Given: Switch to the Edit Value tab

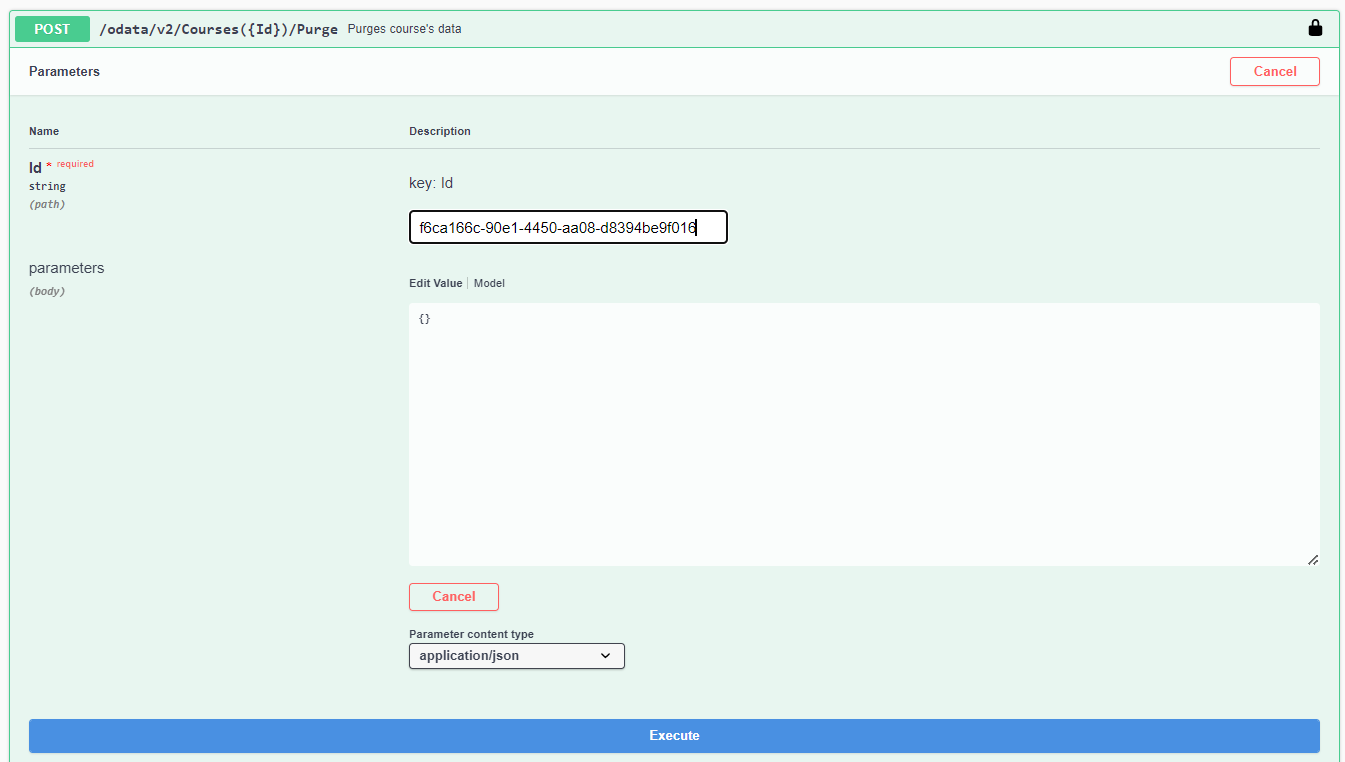Looking at the screenshot, I should pyautogui.click(x=435, y=283).
